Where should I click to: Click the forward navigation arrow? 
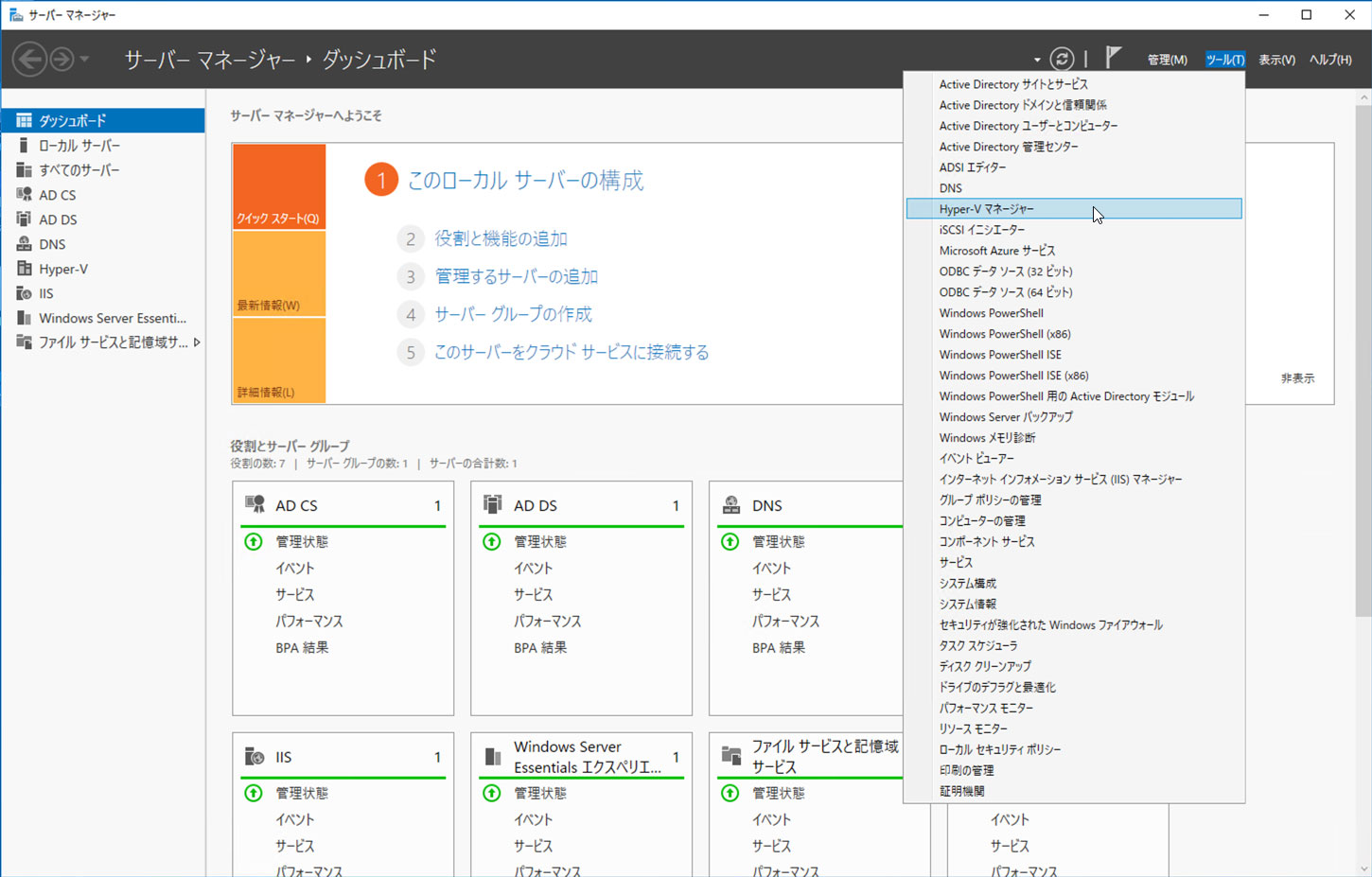pos(62,60)
